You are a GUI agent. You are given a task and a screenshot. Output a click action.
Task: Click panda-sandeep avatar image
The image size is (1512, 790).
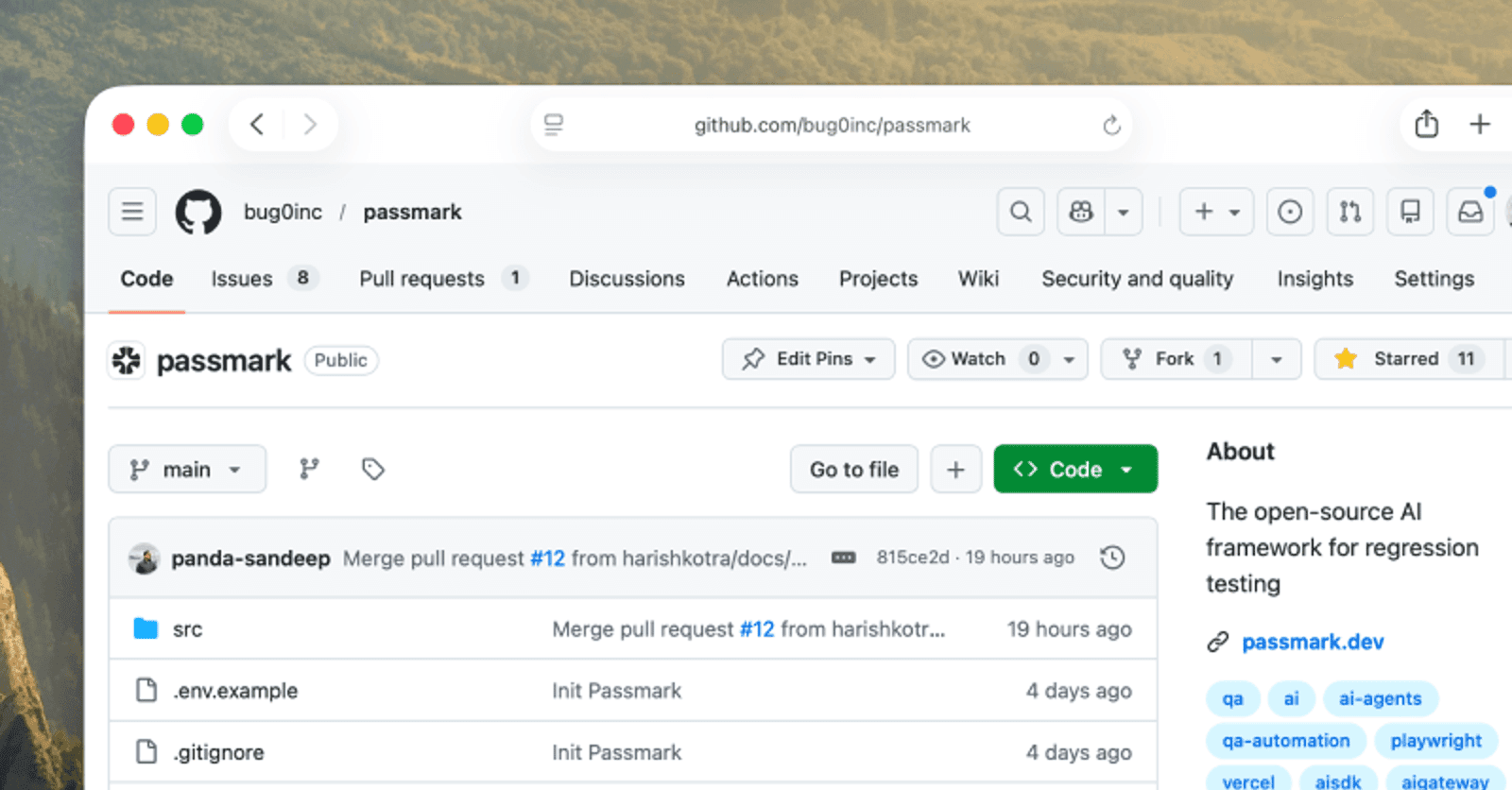coord(144,558)
